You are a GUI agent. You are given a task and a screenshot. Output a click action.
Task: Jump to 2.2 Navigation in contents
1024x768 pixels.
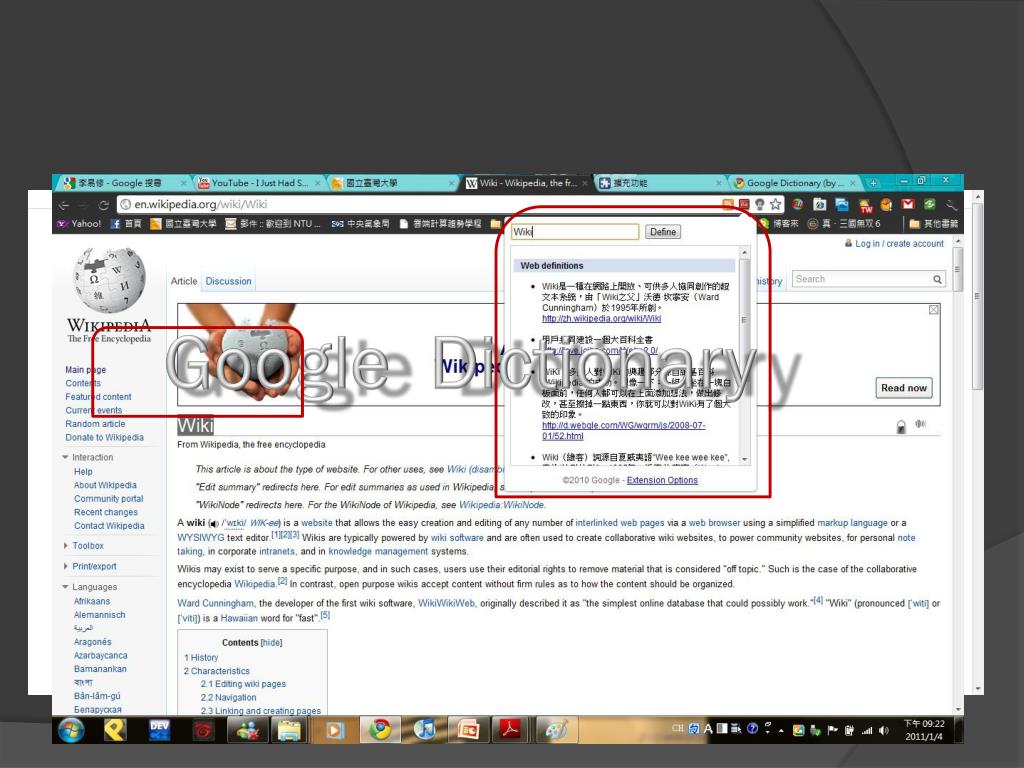click(228, 697)
